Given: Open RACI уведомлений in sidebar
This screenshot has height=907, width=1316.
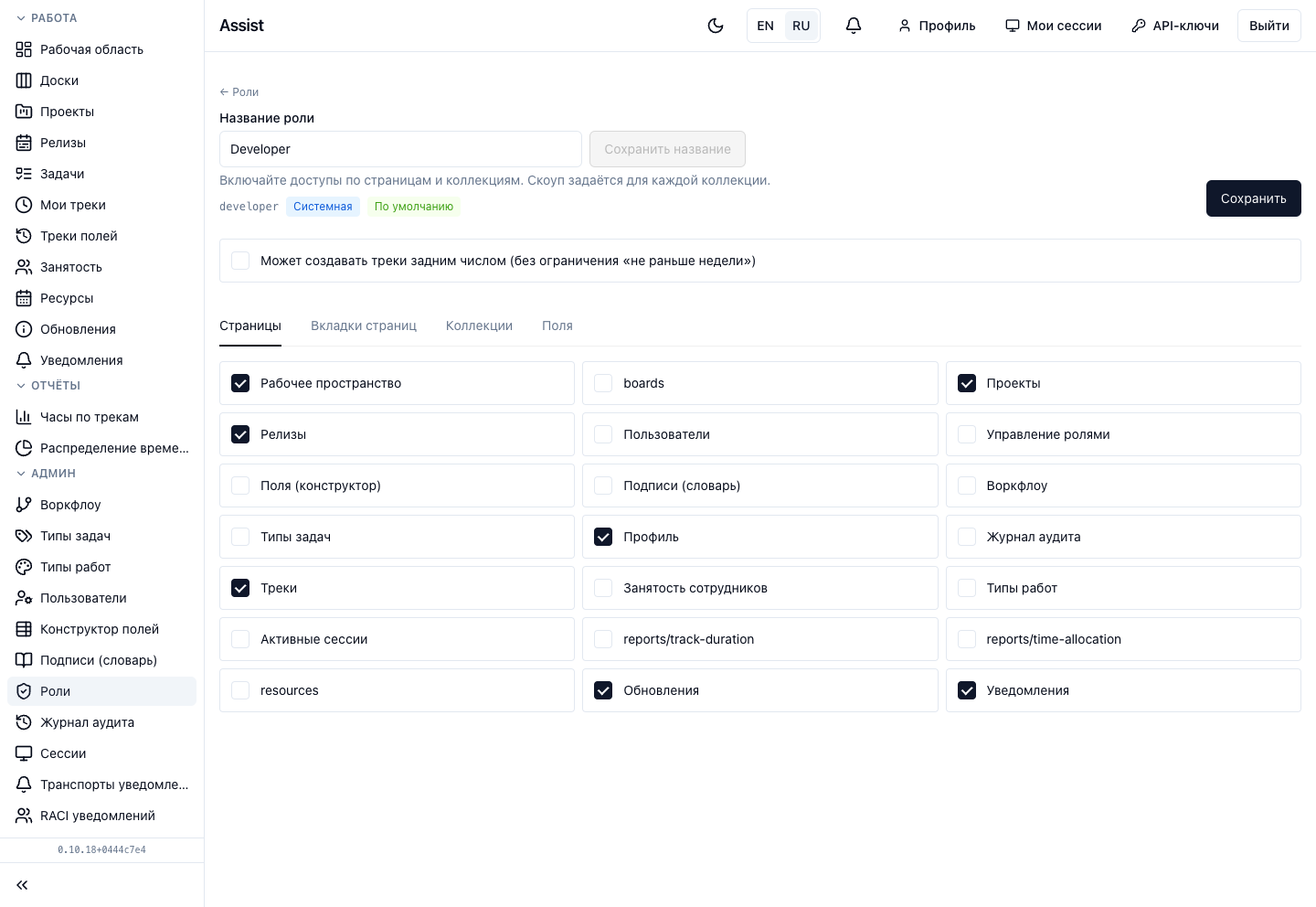Looking at the screenshot, I should (x=101, y=816).
